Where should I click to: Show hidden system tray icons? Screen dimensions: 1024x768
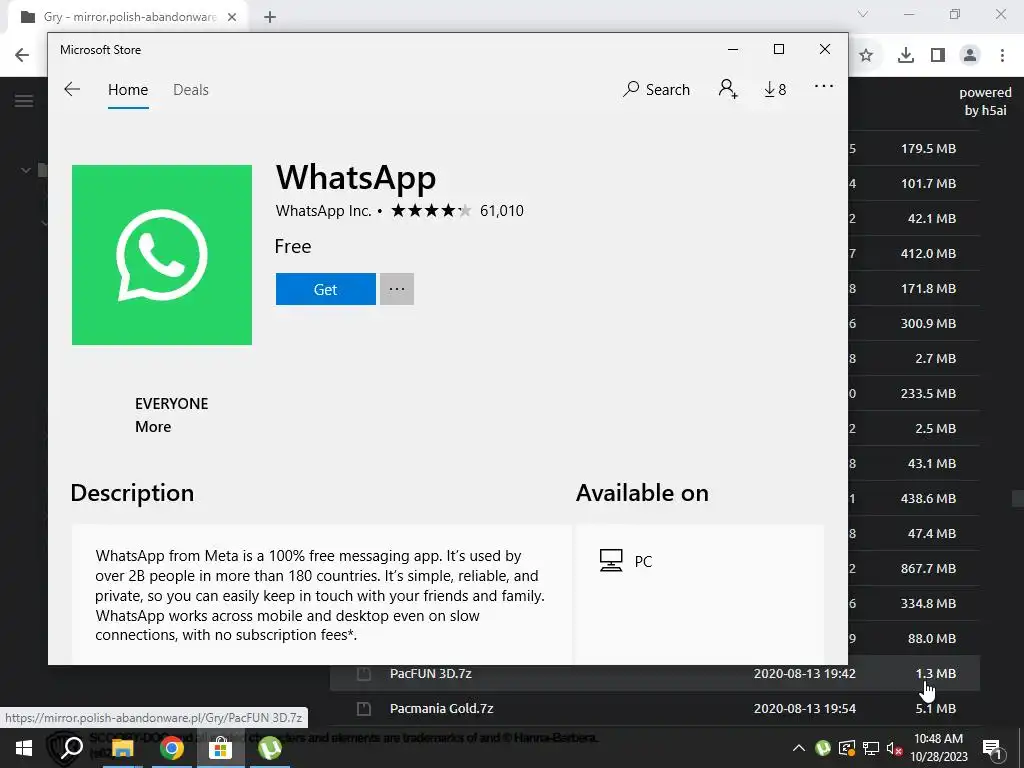coord(799,748)
